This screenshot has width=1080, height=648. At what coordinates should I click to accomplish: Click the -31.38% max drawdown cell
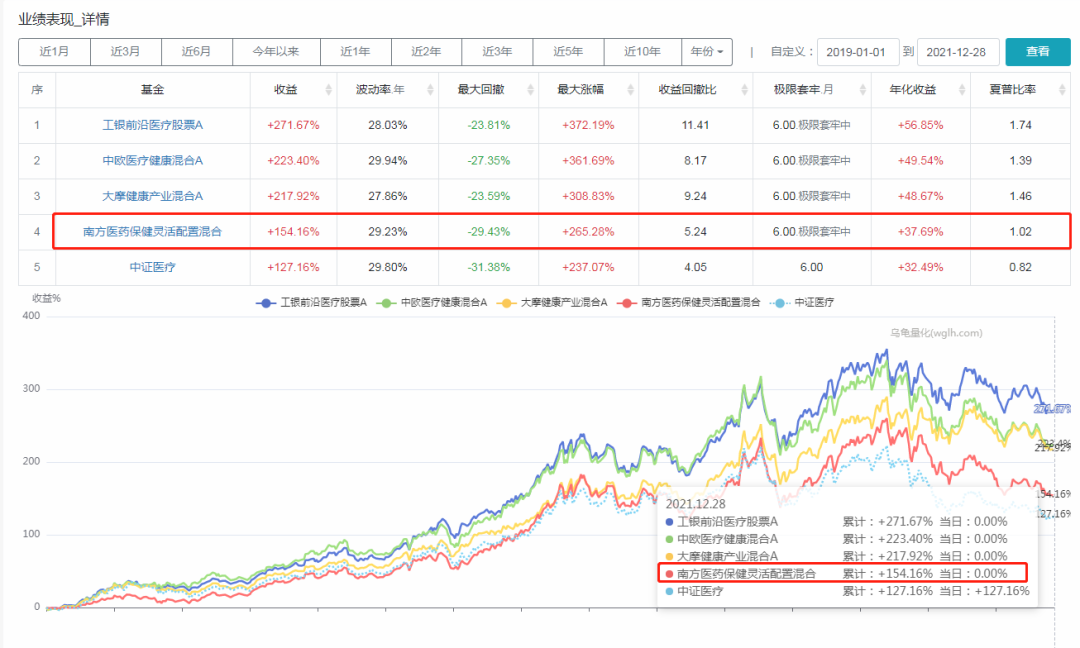coord(489,267)
